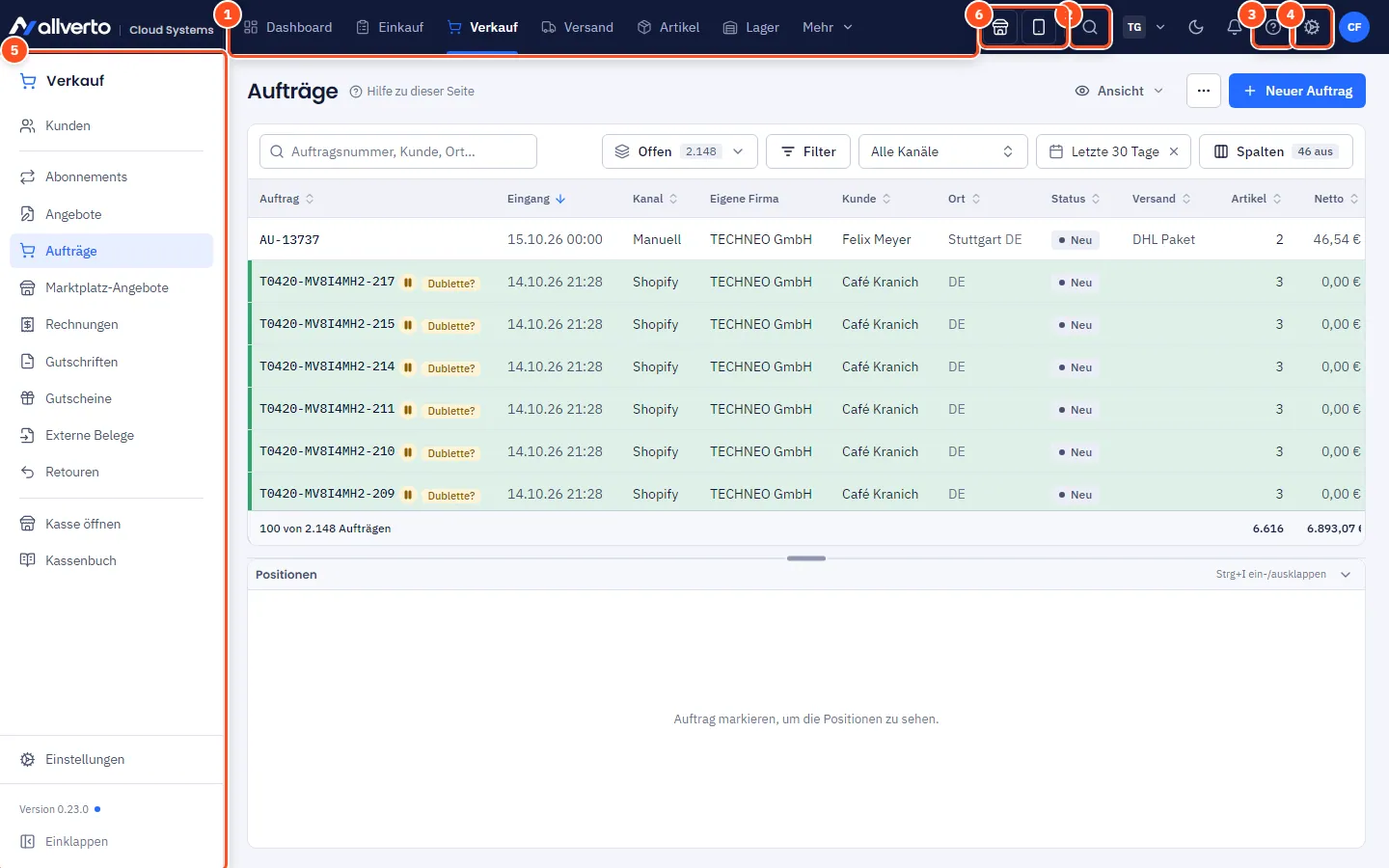Open the Offen status dropdown

(x=680, y=151)
